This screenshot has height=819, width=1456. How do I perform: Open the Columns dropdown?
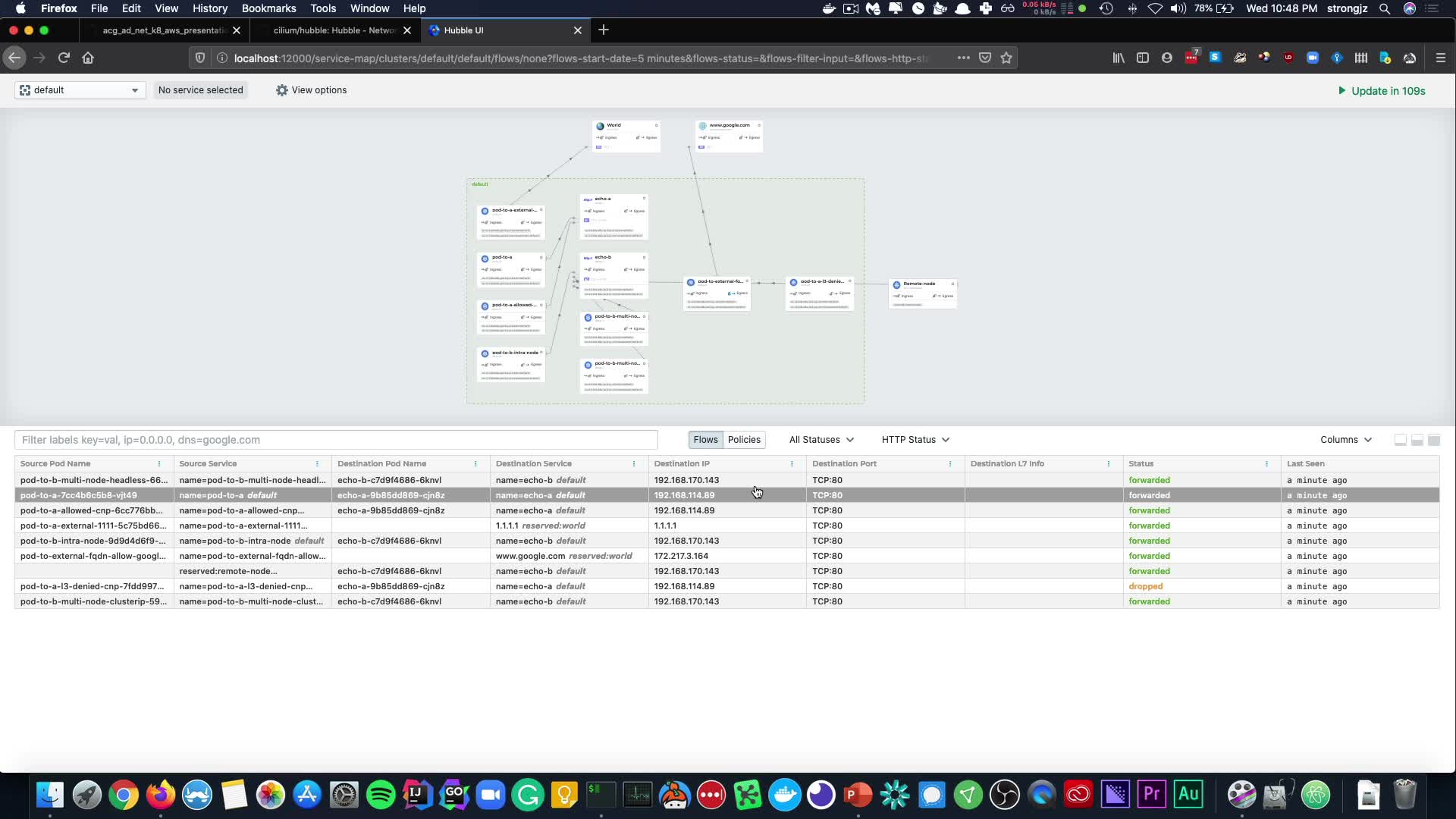(1345, 440)
